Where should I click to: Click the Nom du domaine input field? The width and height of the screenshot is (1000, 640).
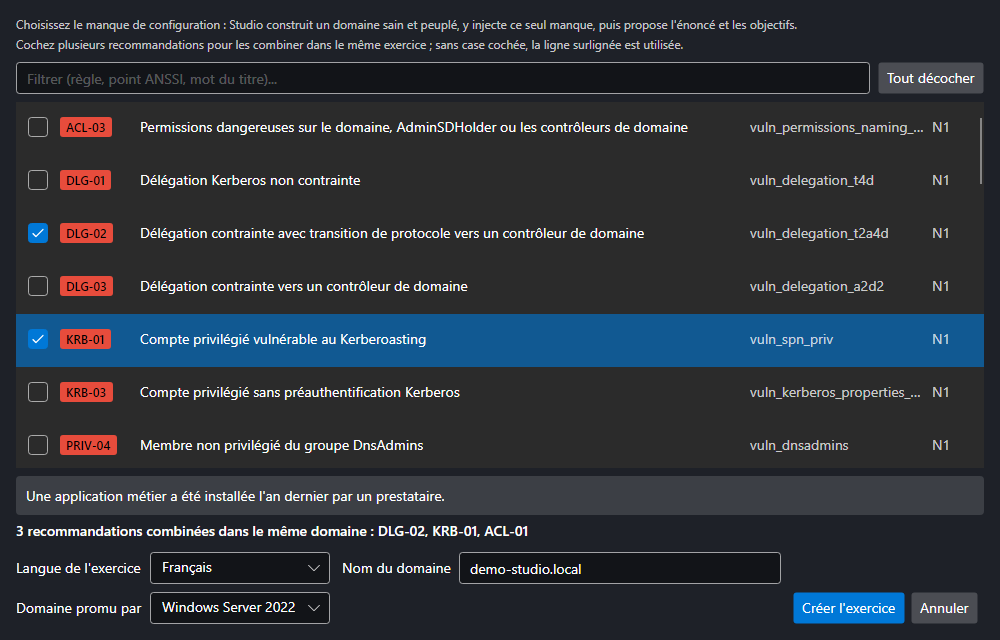tap(620, 568)
